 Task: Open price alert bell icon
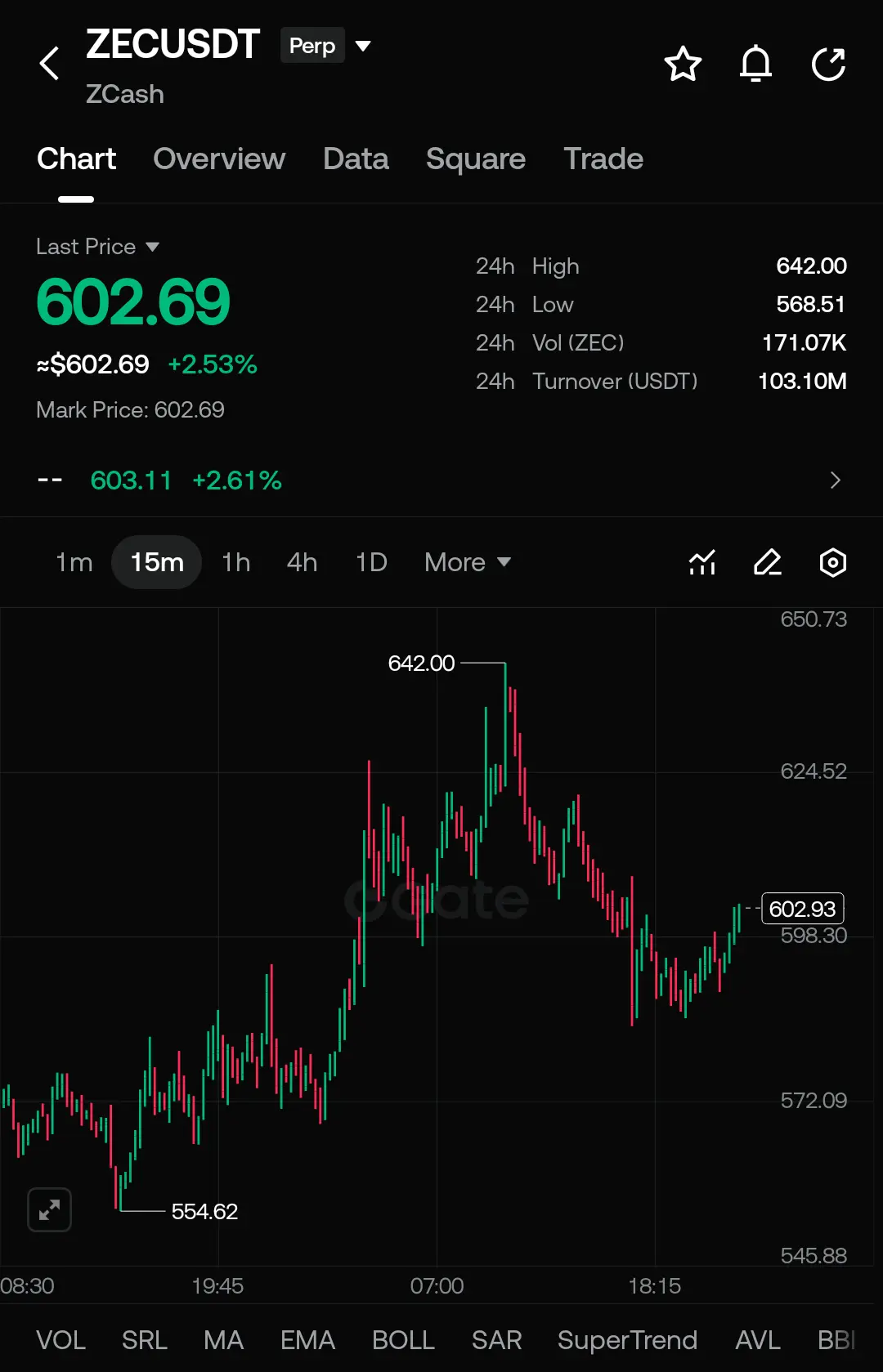[x=755, y=64]
